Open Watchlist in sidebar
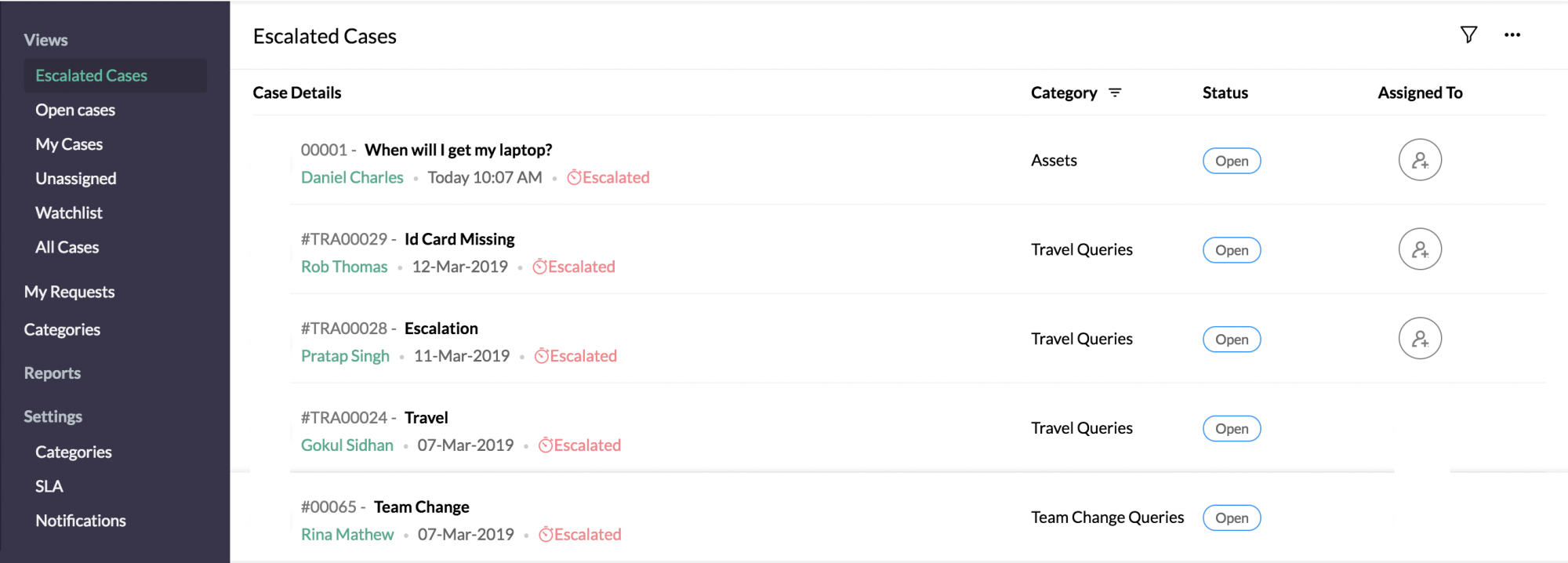Screen dimensions: 1568x563 (x=69, y=213)
